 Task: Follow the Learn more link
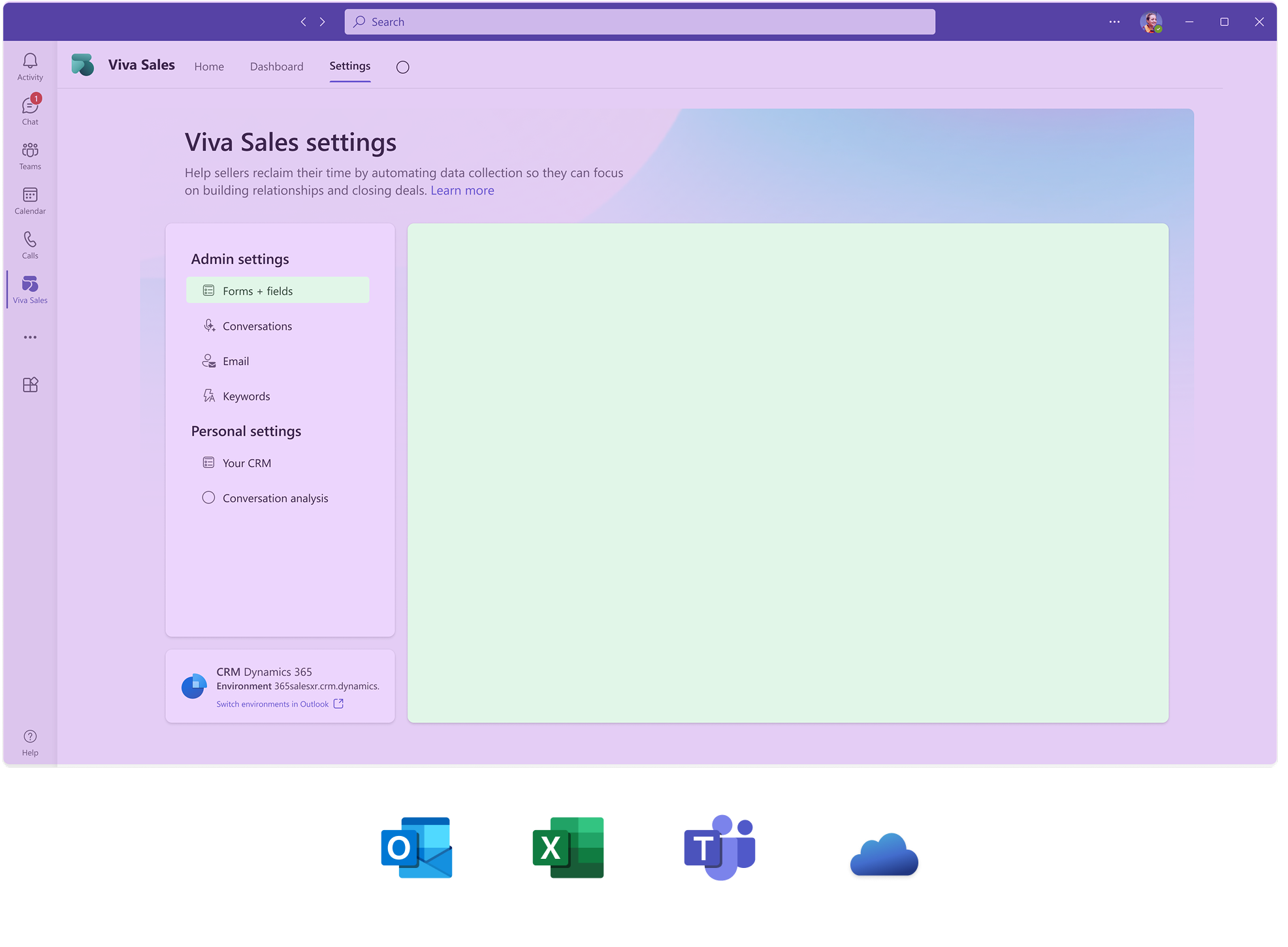(x=462, y=191)
